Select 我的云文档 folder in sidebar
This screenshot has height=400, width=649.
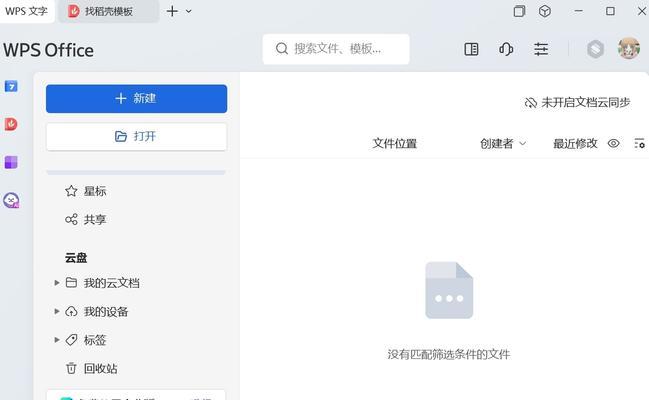(x=111, y=283)
